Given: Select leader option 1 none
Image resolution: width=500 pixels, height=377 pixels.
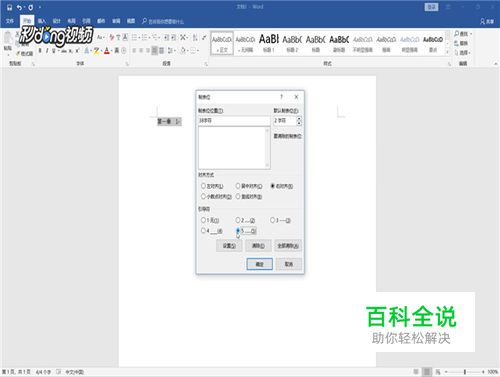Looking at the screenshot, I should [203, 220].
